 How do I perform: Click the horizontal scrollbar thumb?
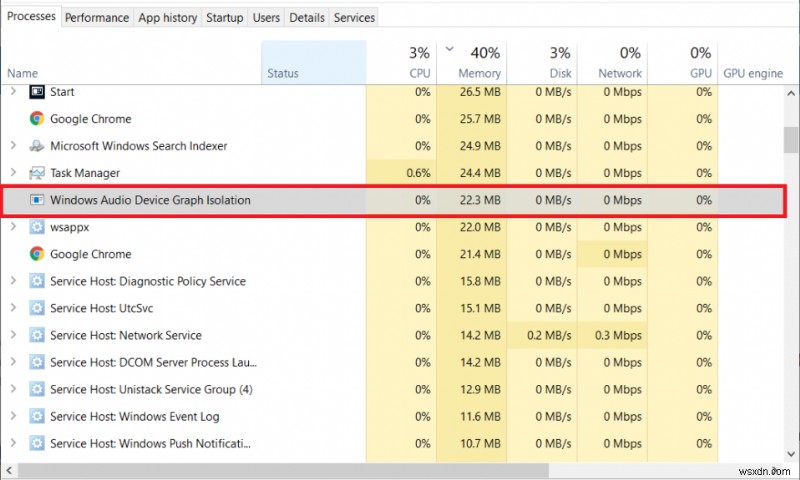coord(284,470)
